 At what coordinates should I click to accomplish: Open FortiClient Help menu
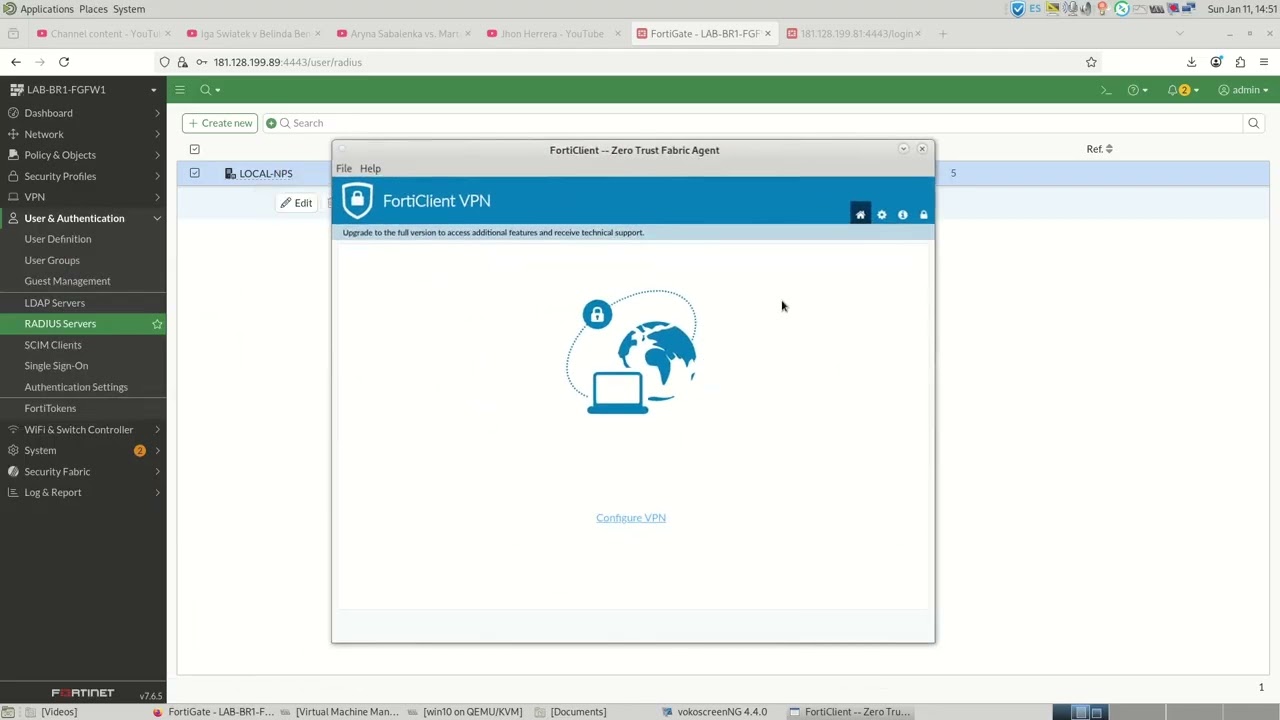370,168
